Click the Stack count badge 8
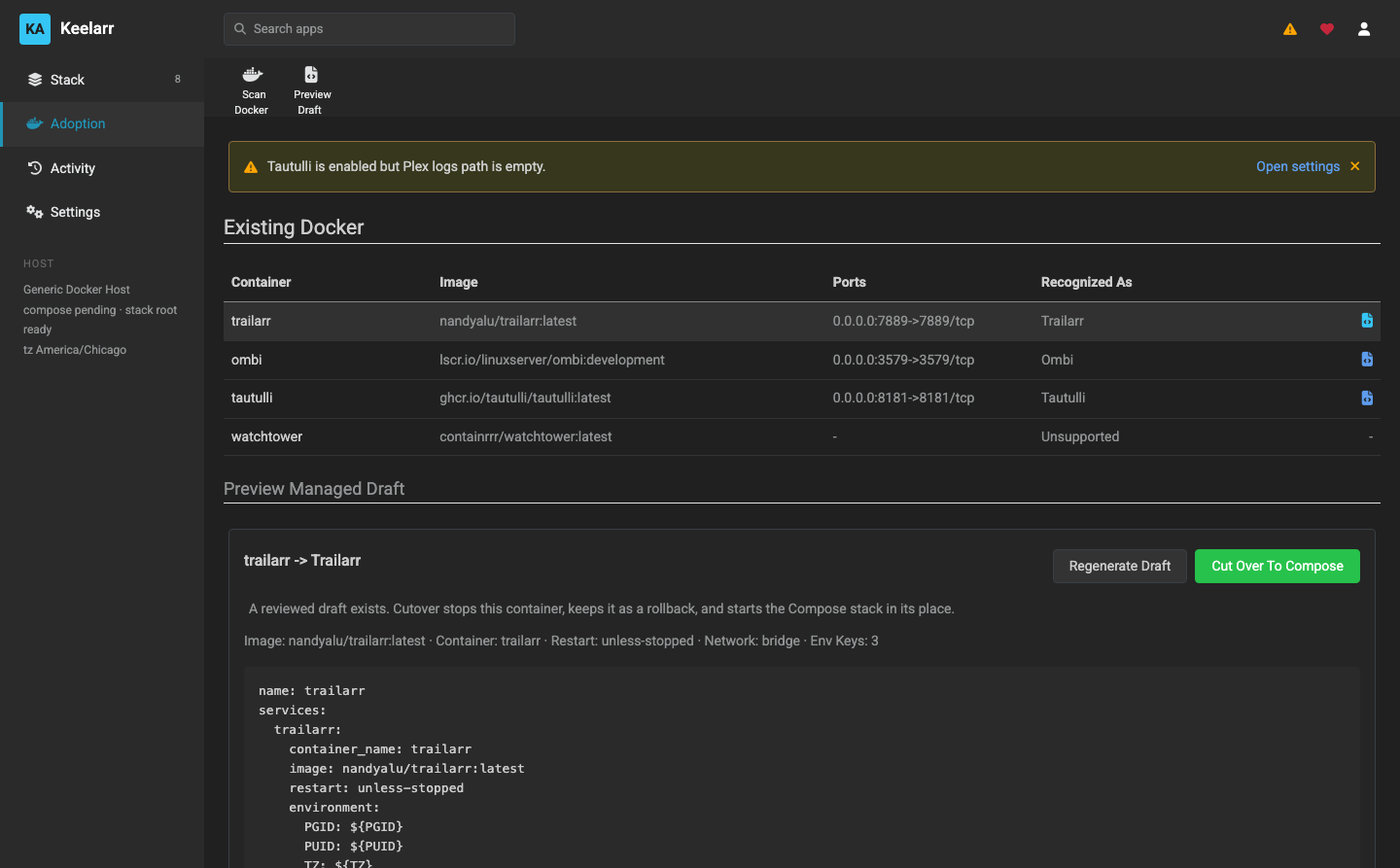1400x868 pixels. pyautogui.click(x=177, y=79)
